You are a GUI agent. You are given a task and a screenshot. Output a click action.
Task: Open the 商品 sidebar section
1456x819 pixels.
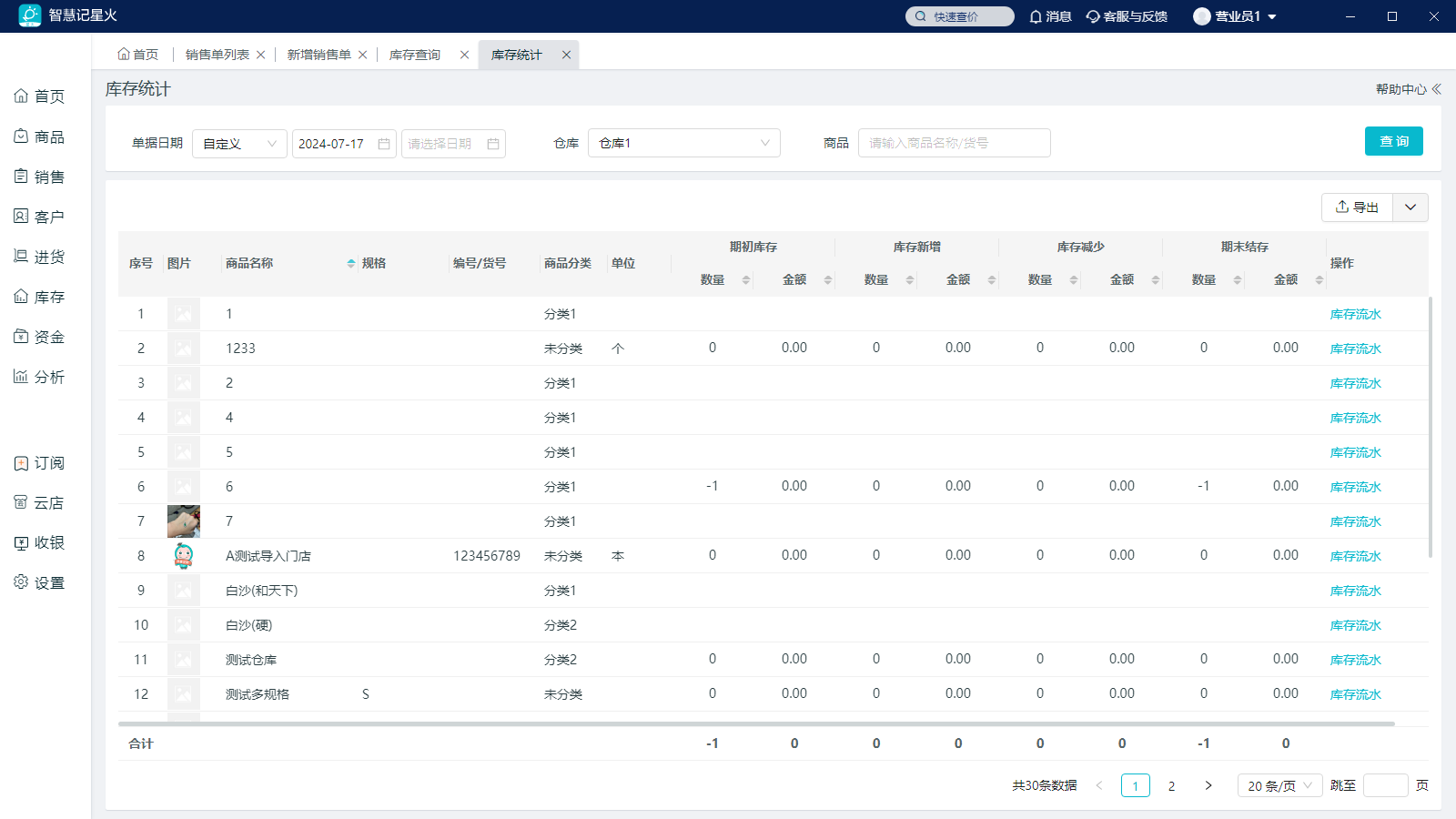pyautogui.click(x=39, y=136)
